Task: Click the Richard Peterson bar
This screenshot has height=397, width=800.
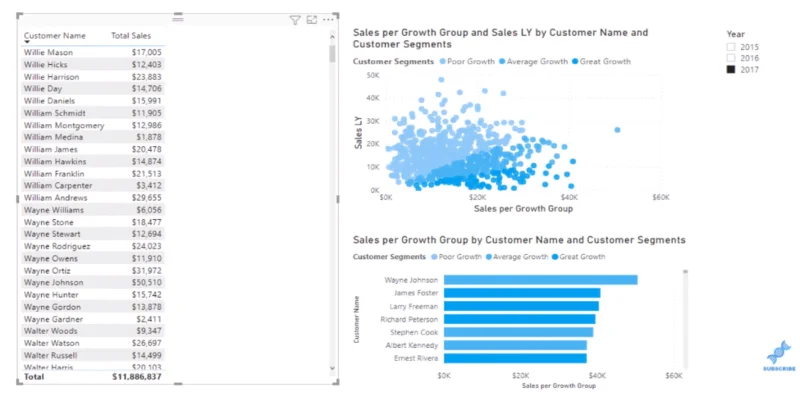Action: click(x=519, y=319)
